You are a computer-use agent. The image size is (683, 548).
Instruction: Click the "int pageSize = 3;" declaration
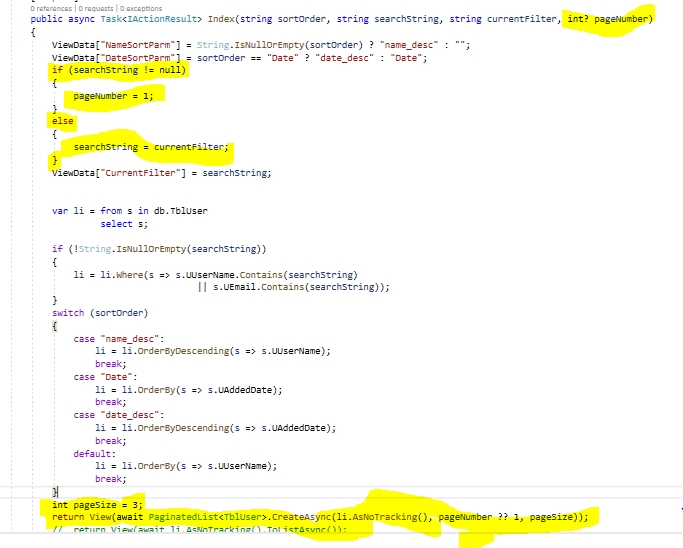(97, 505)
